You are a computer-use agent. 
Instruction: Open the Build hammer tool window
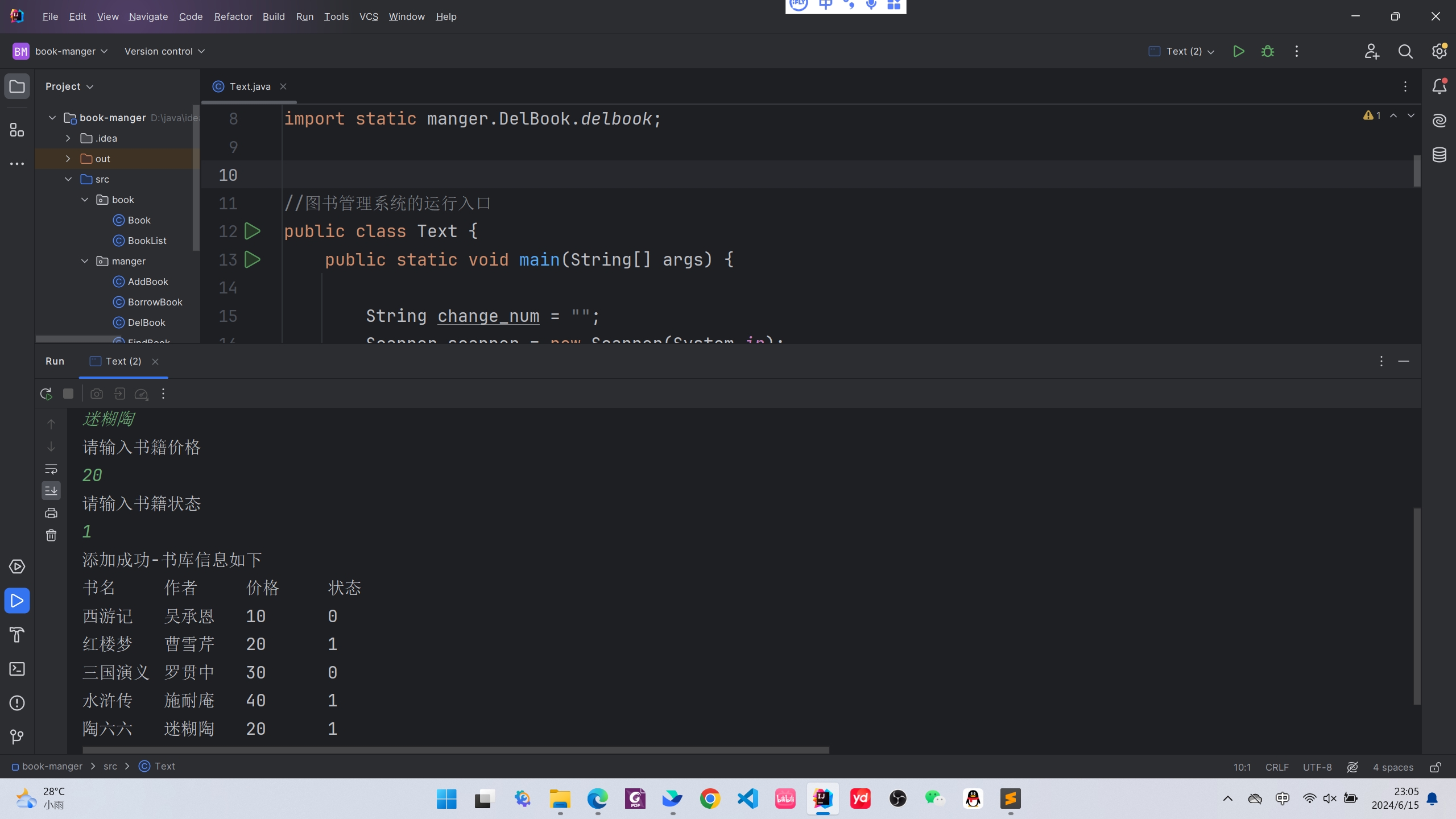[x=17, y=635]
